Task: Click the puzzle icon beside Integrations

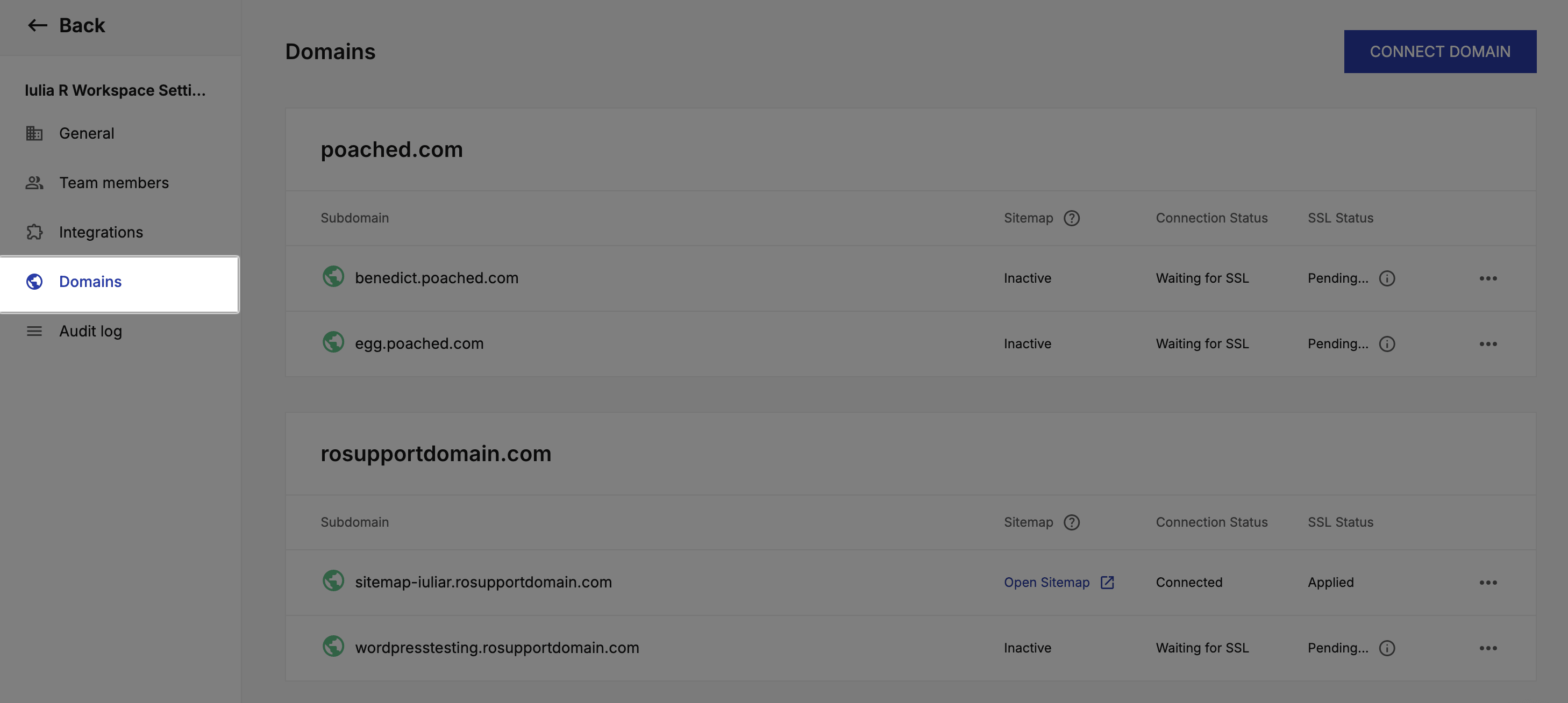Action: 35,232
